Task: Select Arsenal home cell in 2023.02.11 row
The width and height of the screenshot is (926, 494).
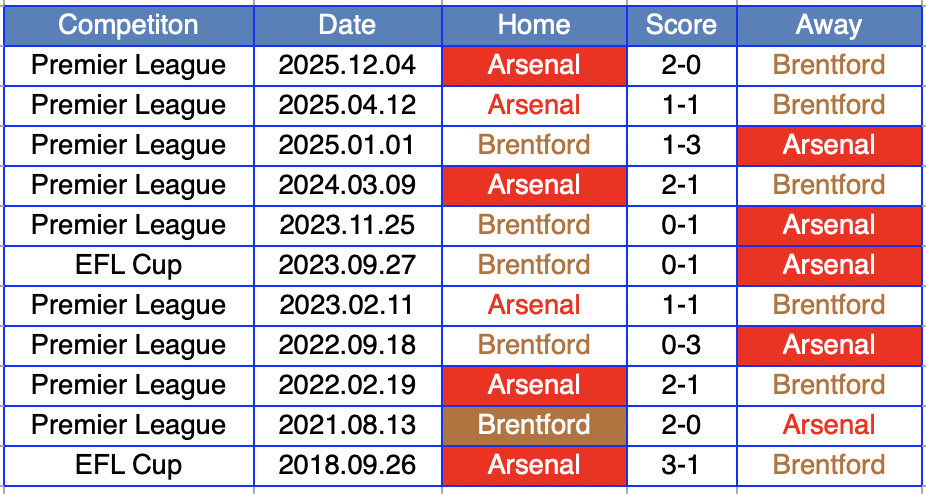Action: point(534,305)
